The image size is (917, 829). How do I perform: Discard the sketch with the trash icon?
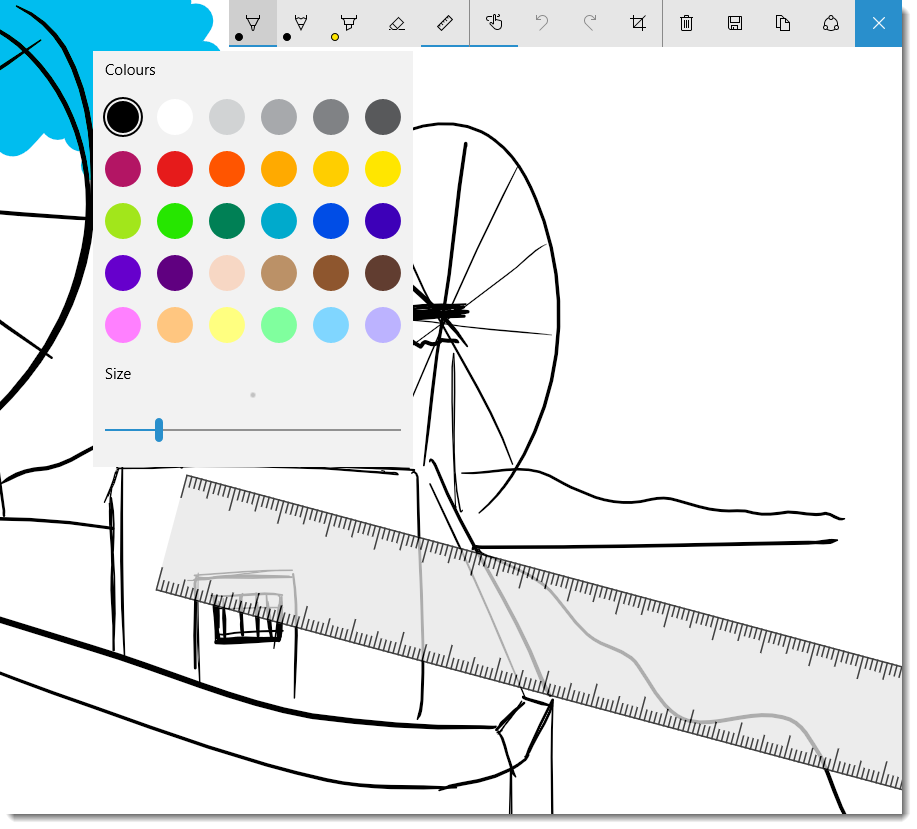click(x=686, y=24)
